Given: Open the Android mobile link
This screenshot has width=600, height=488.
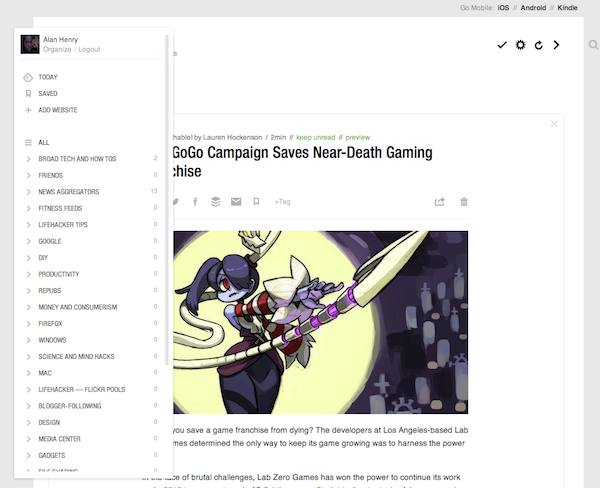Looking at the screenshot, I should click(x=533, y=8).
